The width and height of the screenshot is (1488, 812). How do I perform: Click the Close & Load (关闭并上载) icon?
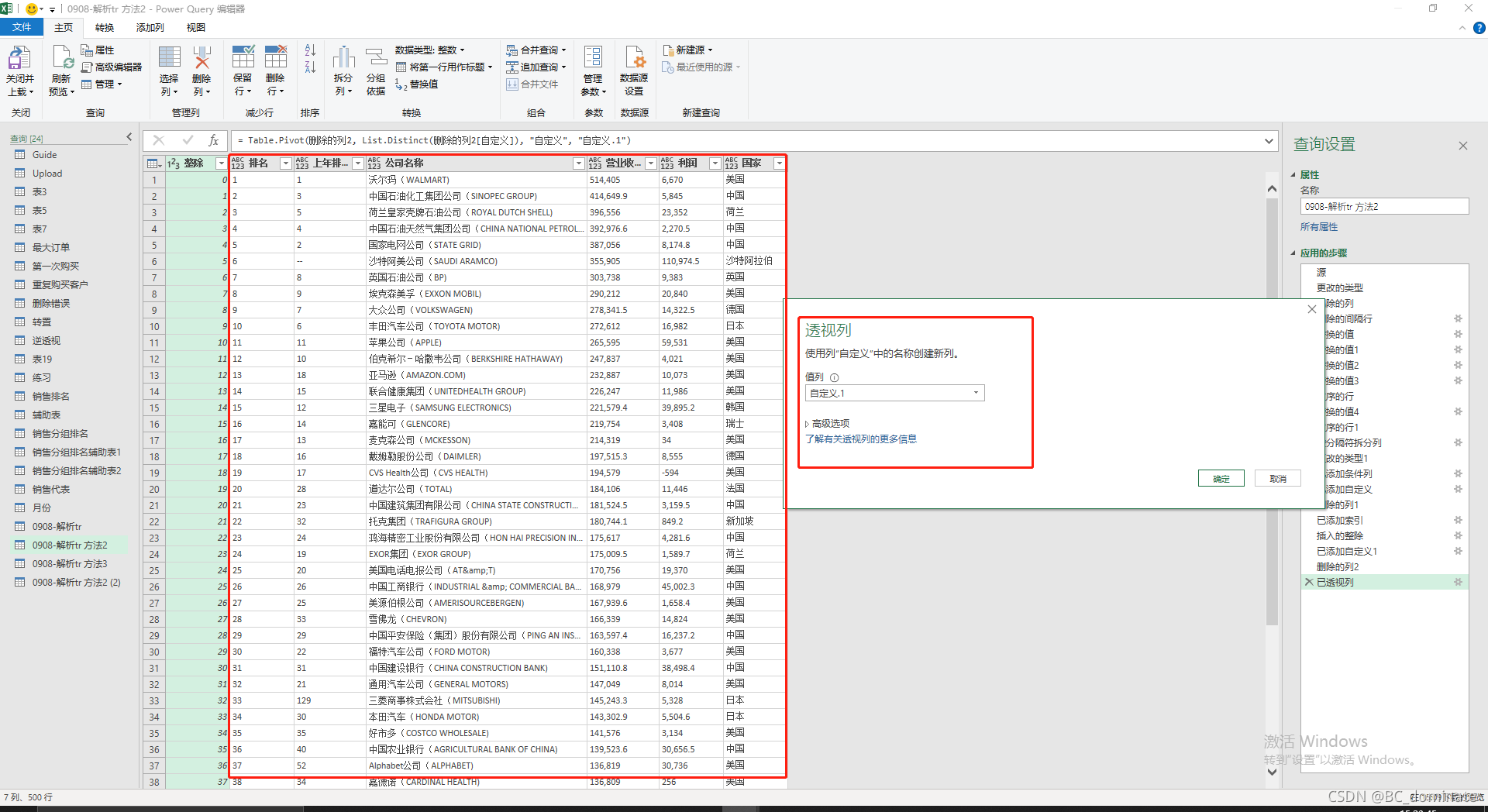point(19,58)
